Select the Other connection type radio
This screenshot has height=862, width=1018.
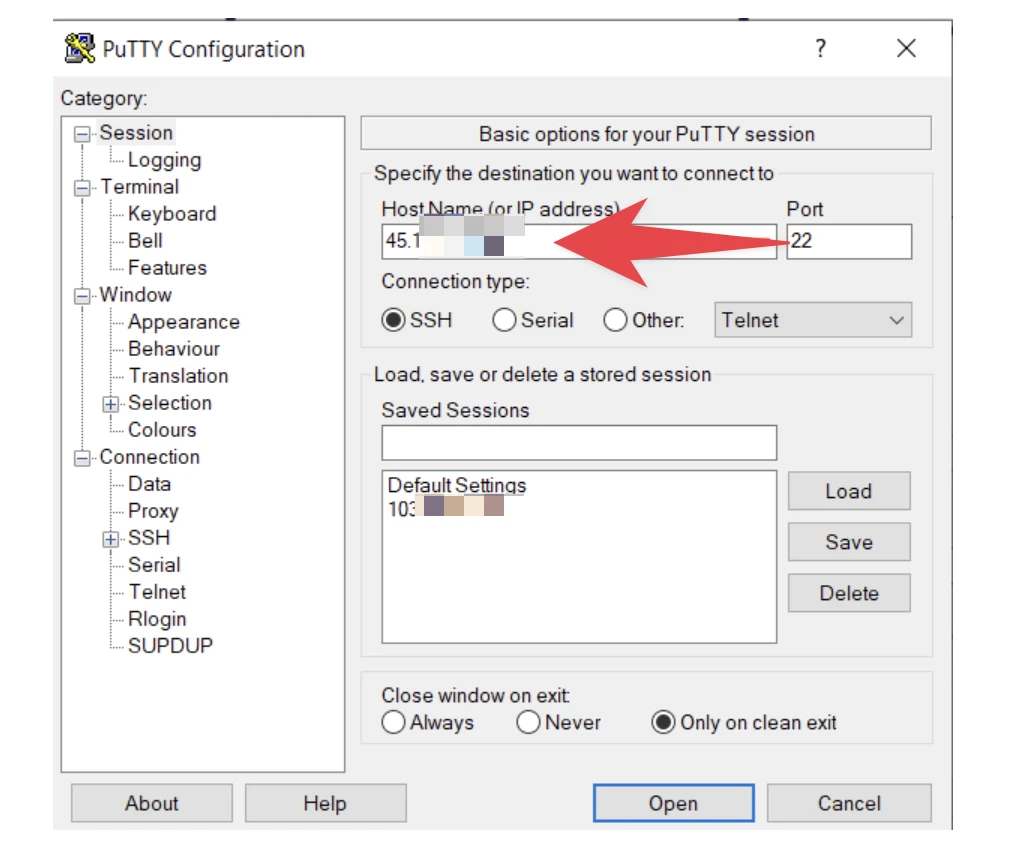(x=615, y=320)
